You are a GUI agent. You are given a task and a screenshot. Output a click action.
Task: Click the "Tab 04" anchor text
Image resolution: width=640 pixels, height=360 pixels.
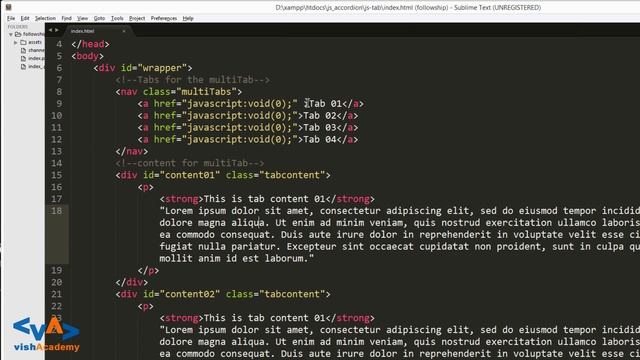click(x=320, y=140)
